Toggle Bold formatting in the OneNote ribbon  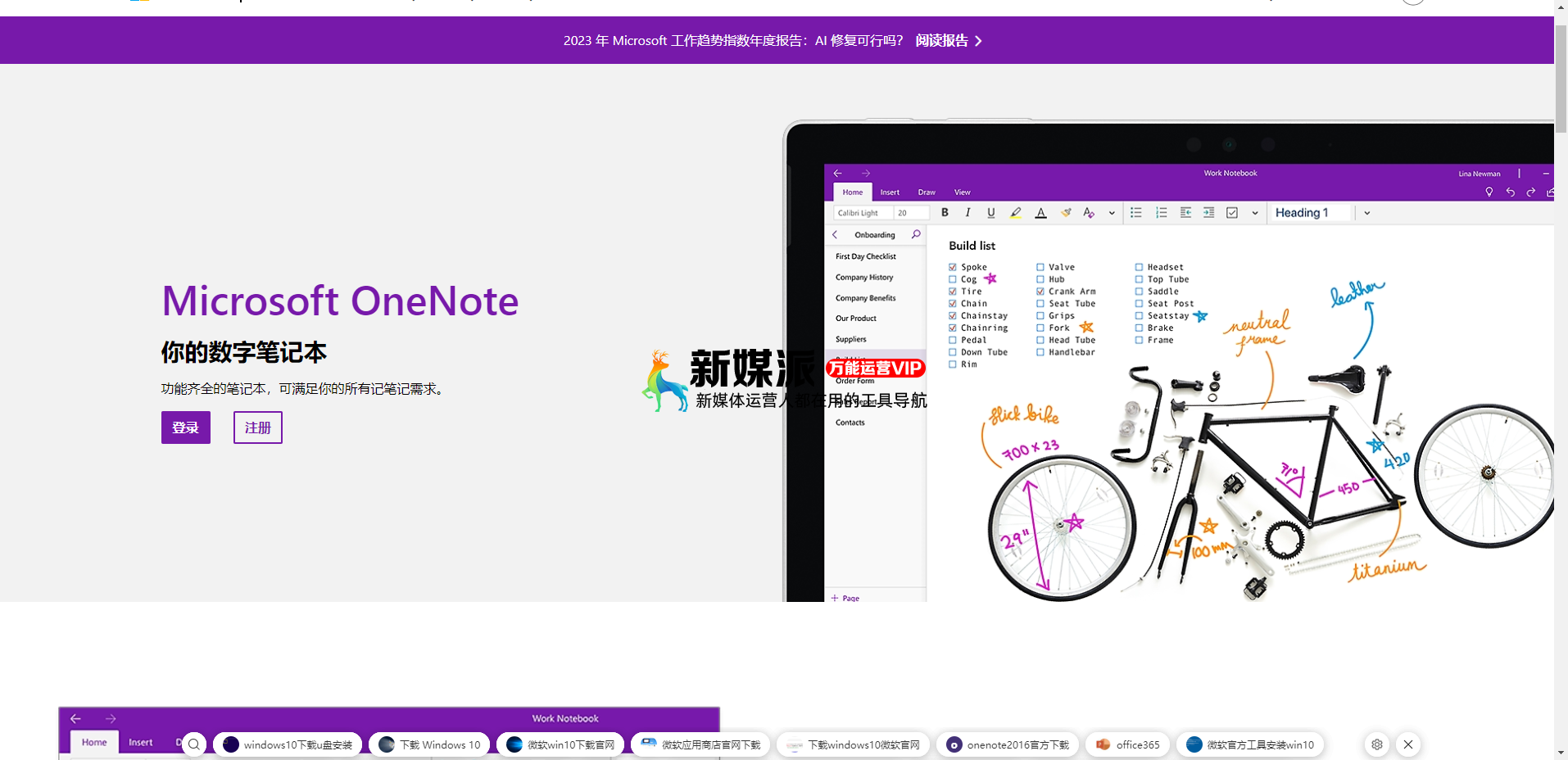[945, 212]
